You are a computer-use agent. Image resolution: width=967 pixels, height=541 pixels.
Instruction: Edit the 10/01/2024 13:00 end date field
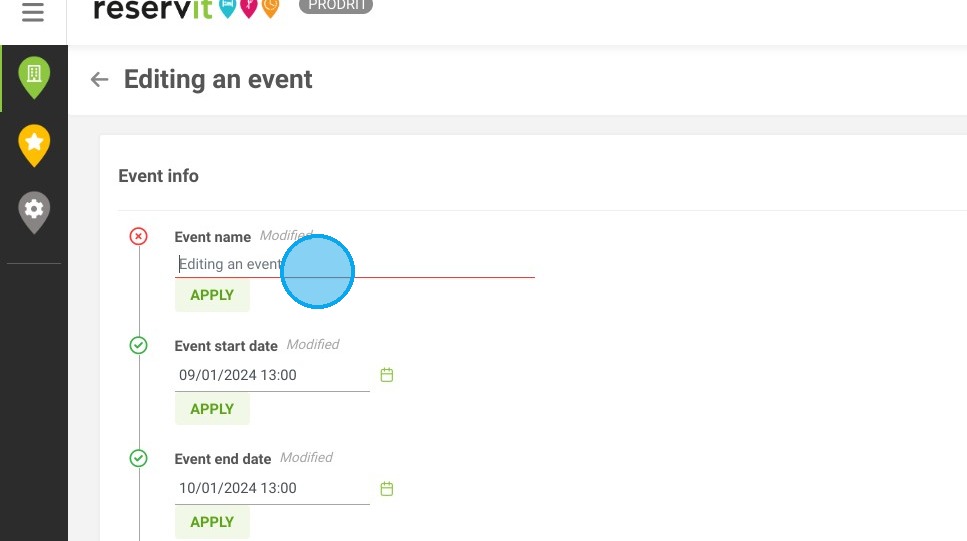[x=272, y=489]
